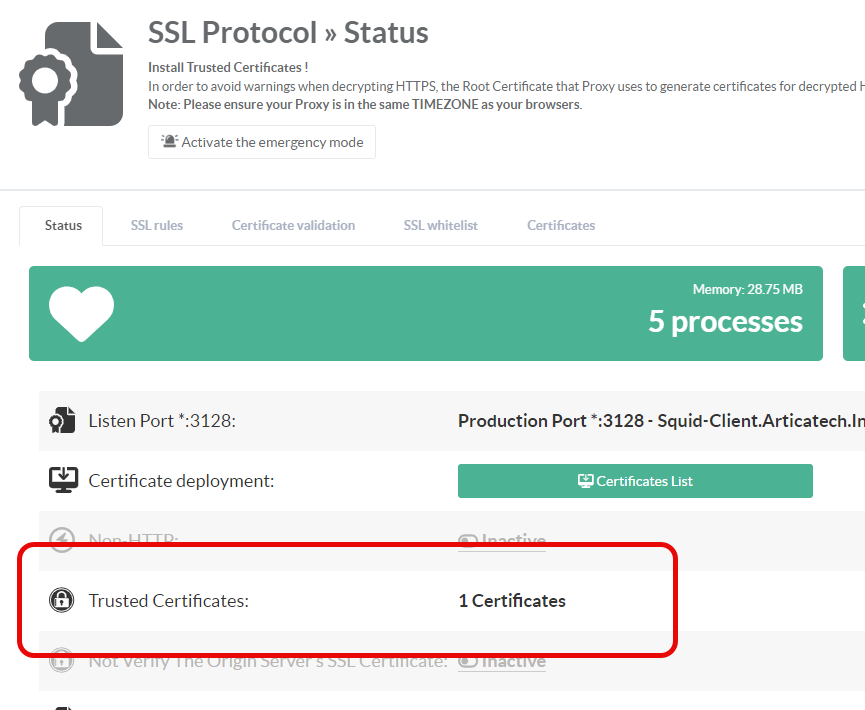Image resolution: width=865 pixels, height=710 pixels.
Task: Go to the SSL whitelist tab
Action: click(x=441, y=225)
